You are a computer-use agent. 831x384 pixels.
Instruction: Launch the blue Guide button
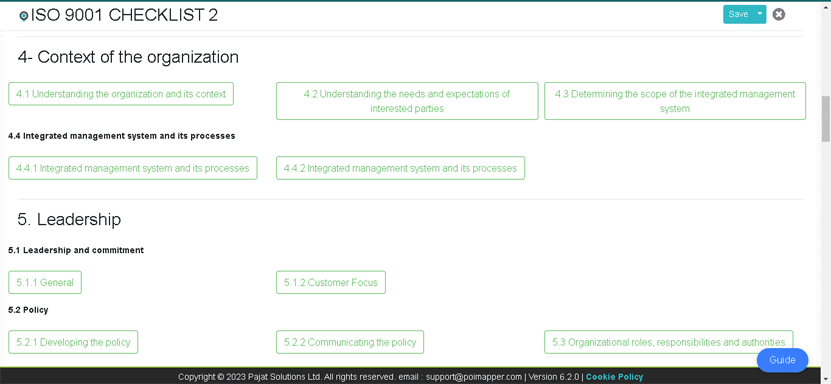click(x=782, y=360)
